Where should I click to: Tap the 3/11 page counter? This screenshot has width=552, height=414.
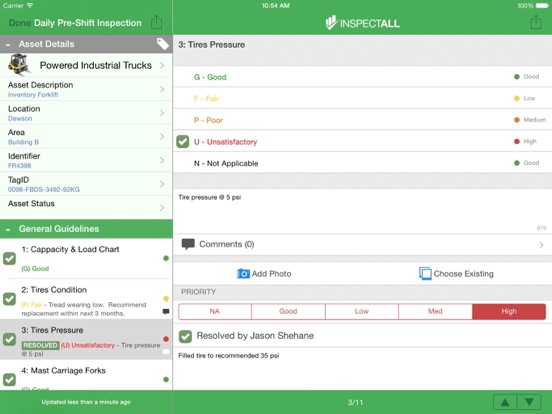[355, 402]
